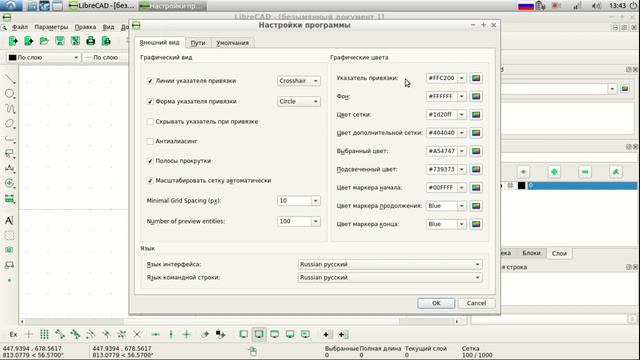Pick color for 'Подсвеченный цвет'
Viewport: 640px width, 360px height.
click(476, 169)
